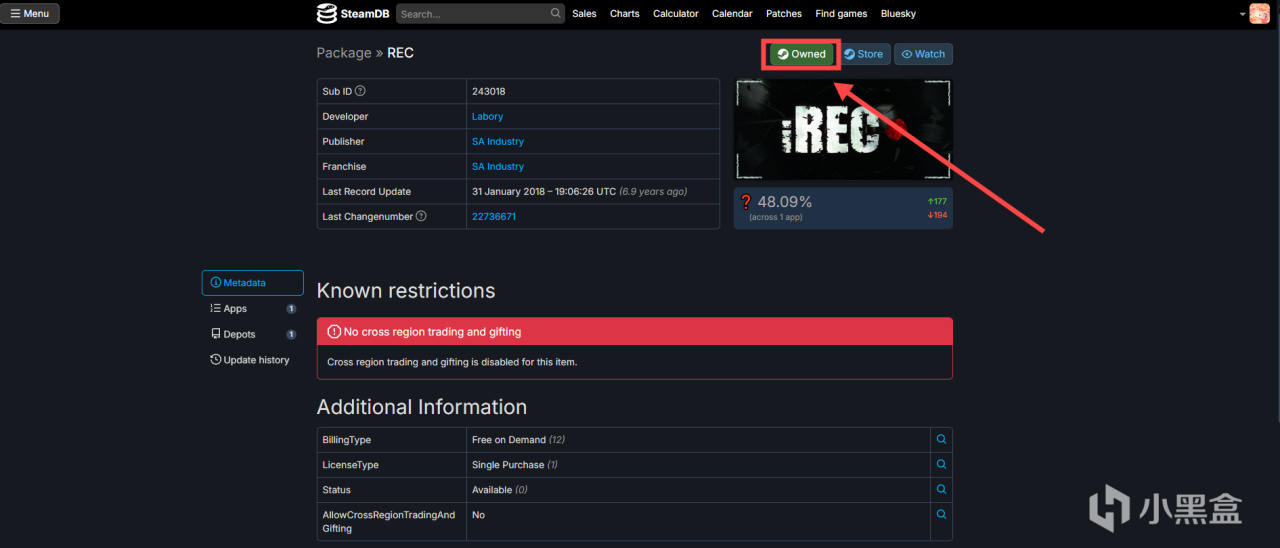Image resolution: width=1280 pixels, height=548 pixels.
Task: Click the restriction warning exclamation icon
Action: pos(334,332)
